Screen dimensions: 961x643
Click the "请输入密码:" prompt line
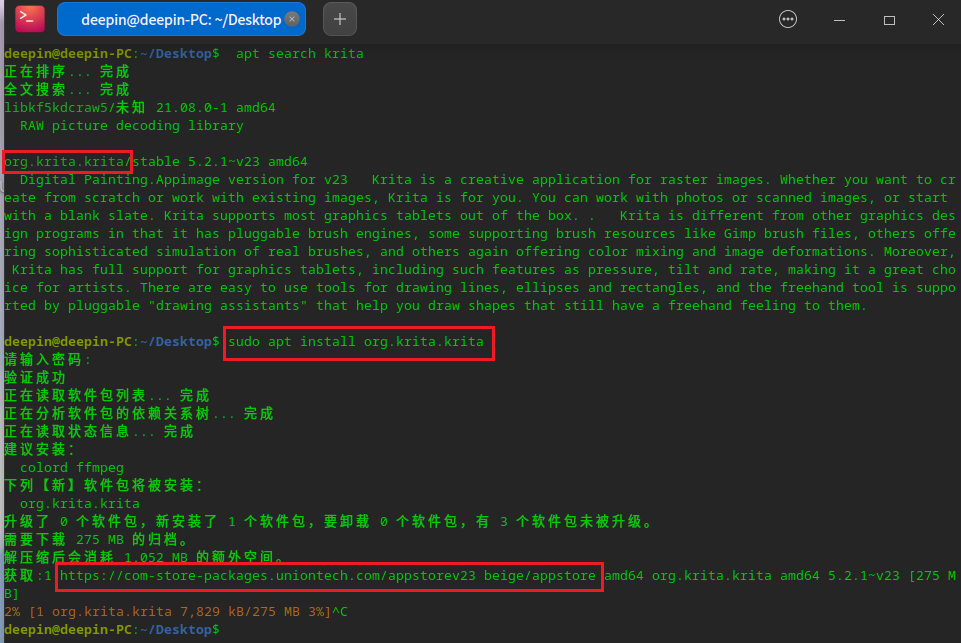click(x=47, y=360)
